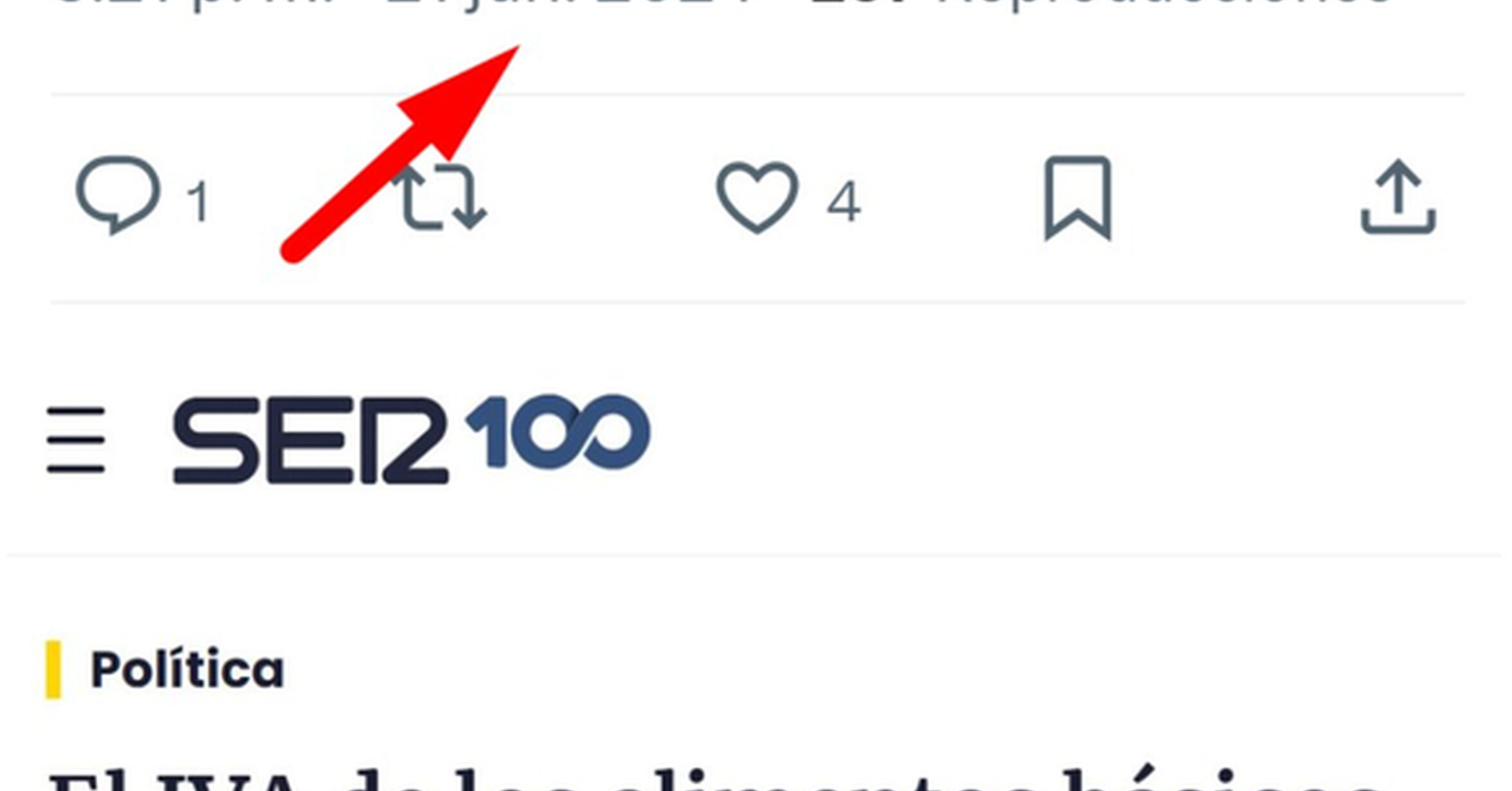The width and height of the screenshot is (1512, 791).
Task: Click the yellow bar beside Política
Action: [53, 669]
